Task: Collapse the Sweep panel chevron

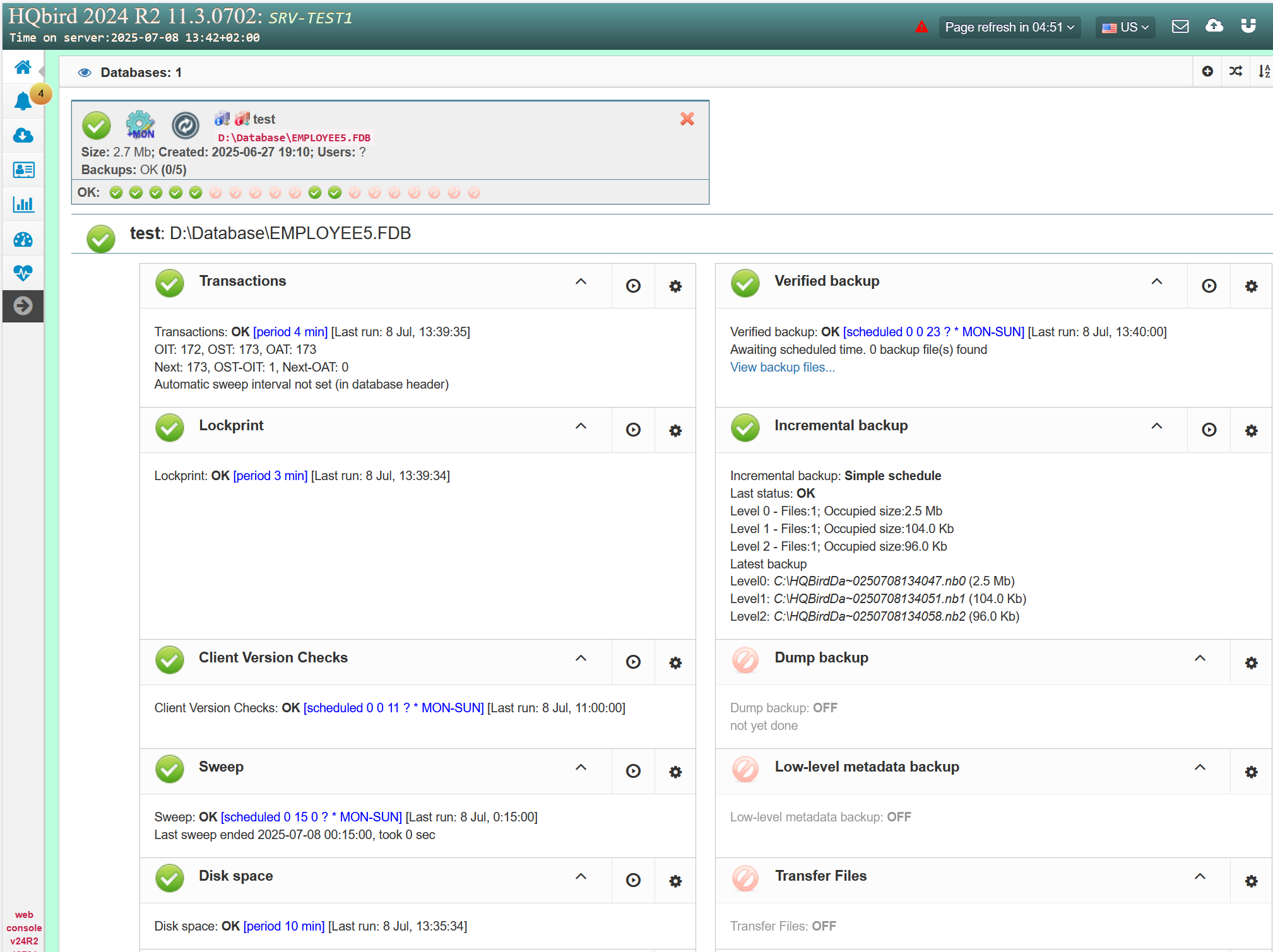Action: point(581,768)
